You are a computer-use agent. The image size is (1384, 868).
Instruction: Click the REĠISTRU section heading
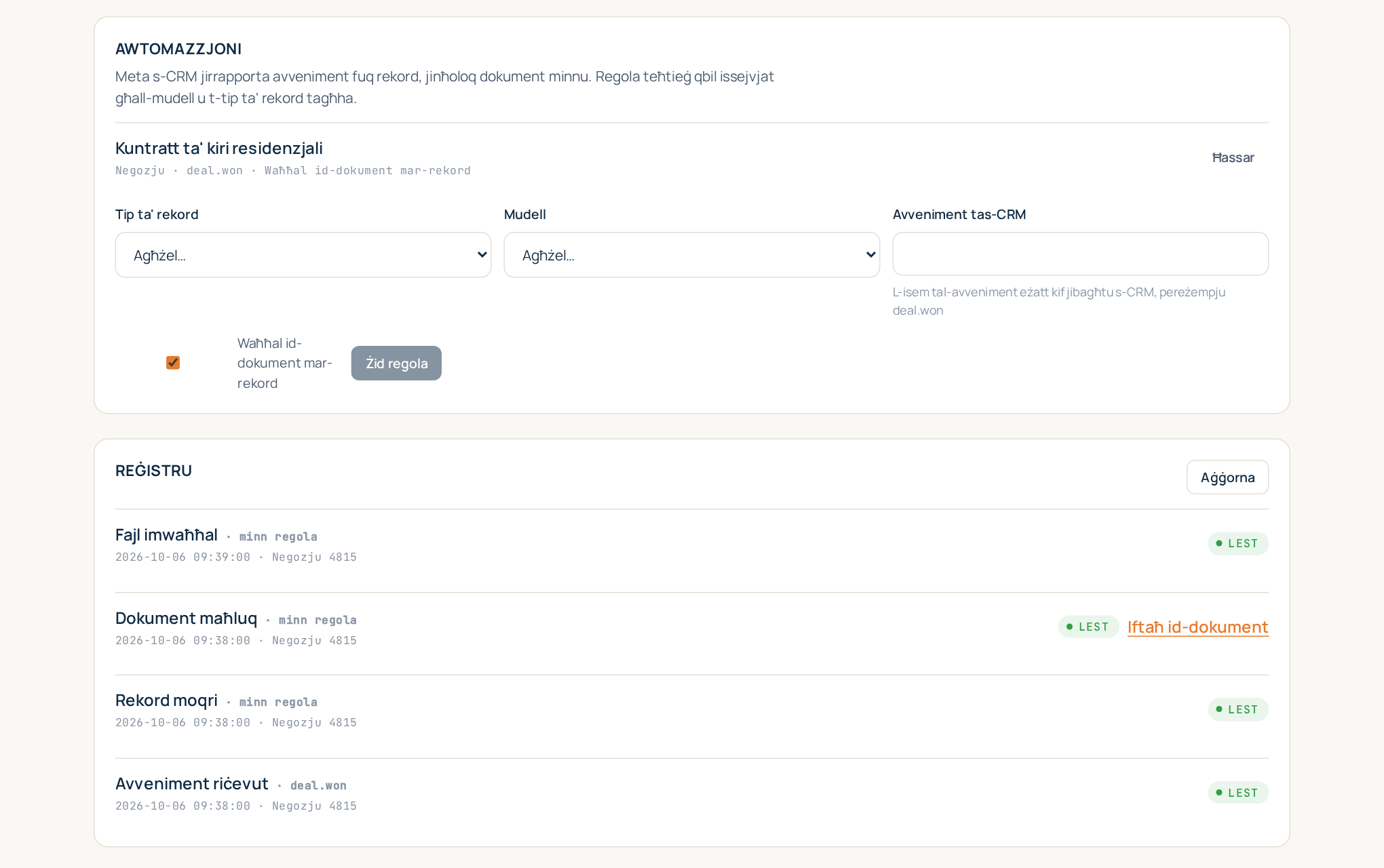(x=153, y=471)
